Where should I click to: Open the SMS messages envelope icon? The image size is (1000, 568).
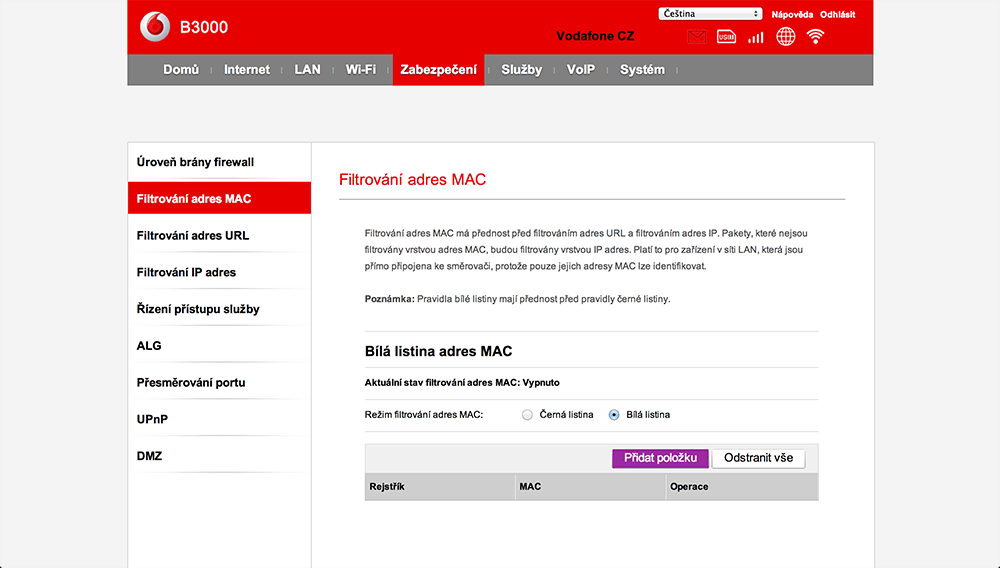[696, 37]
